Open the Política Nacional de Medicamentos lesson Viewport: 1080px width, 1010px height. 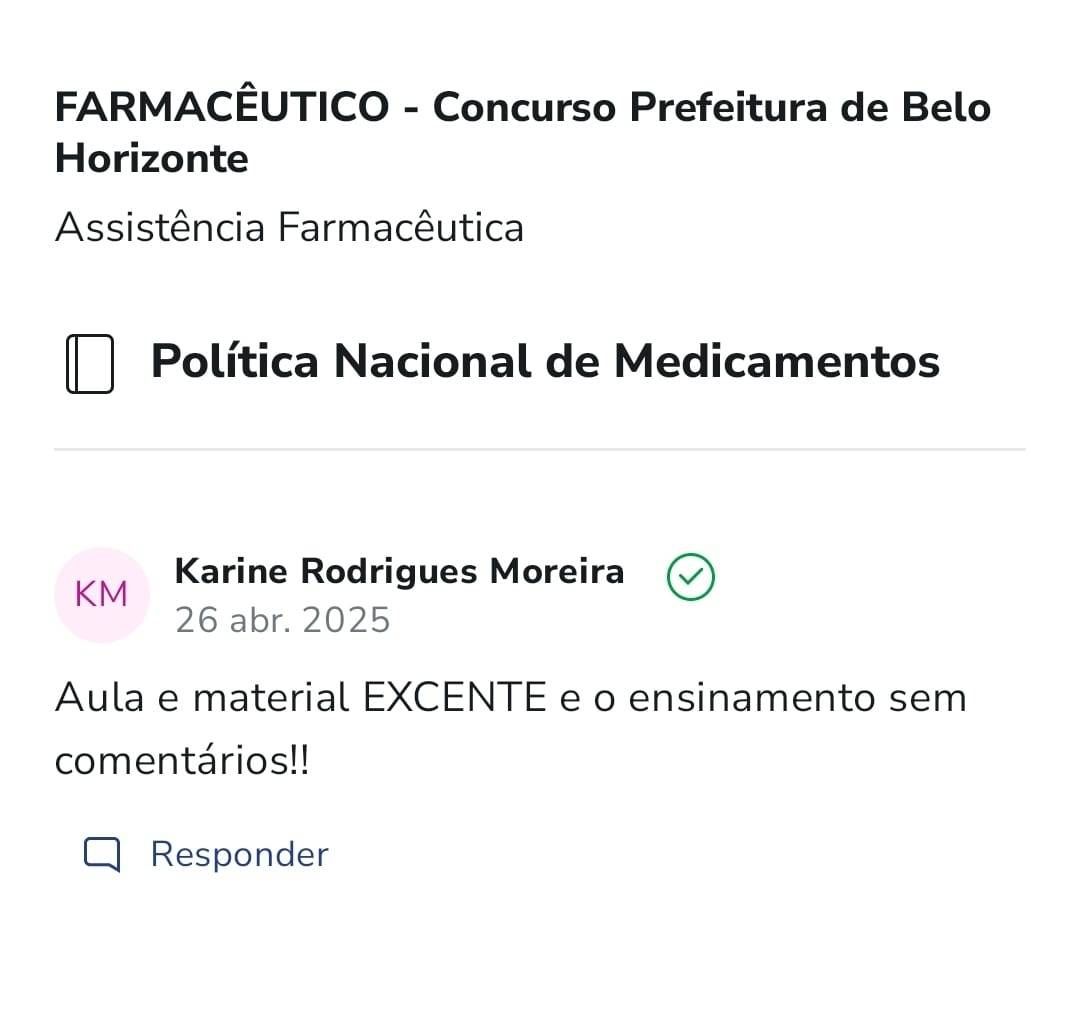pyautogui.click(x=544, y=361)
